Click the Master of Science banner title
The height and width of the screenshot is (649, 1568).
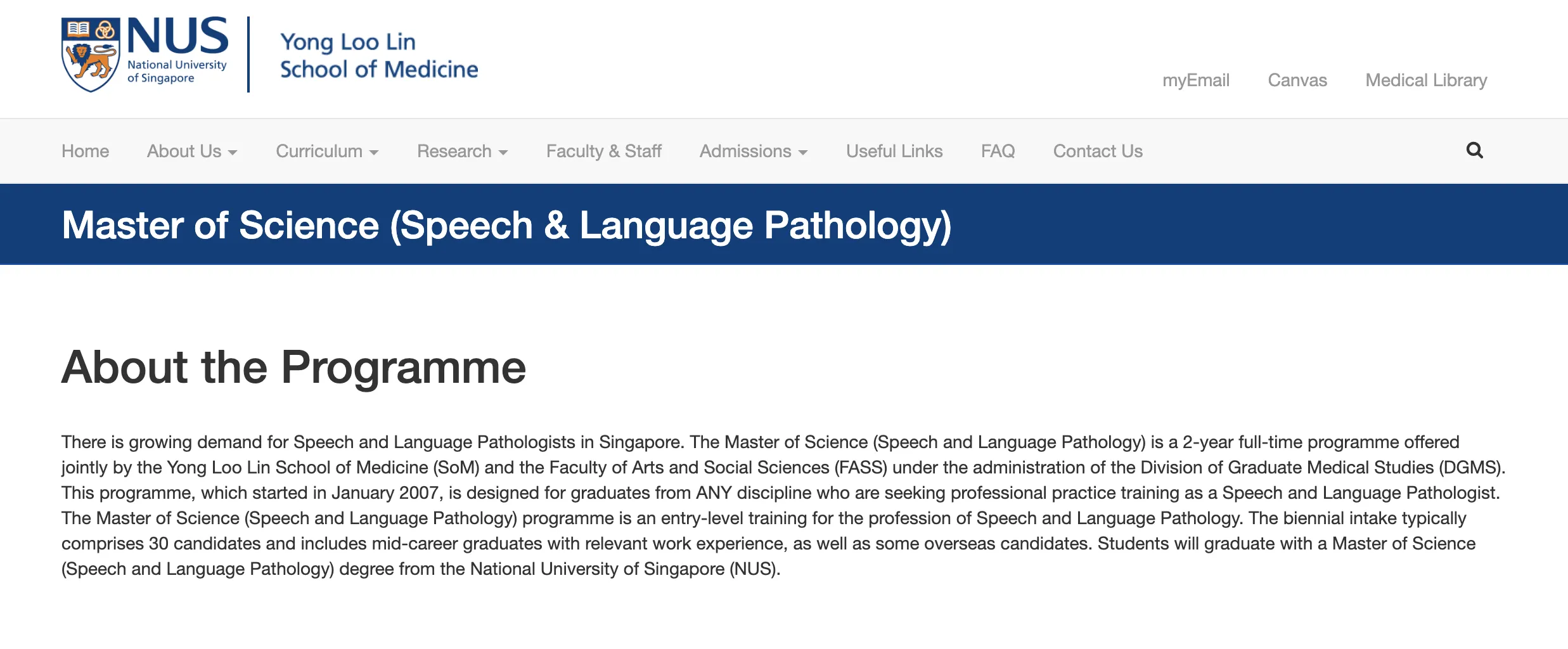click(506, 225)
